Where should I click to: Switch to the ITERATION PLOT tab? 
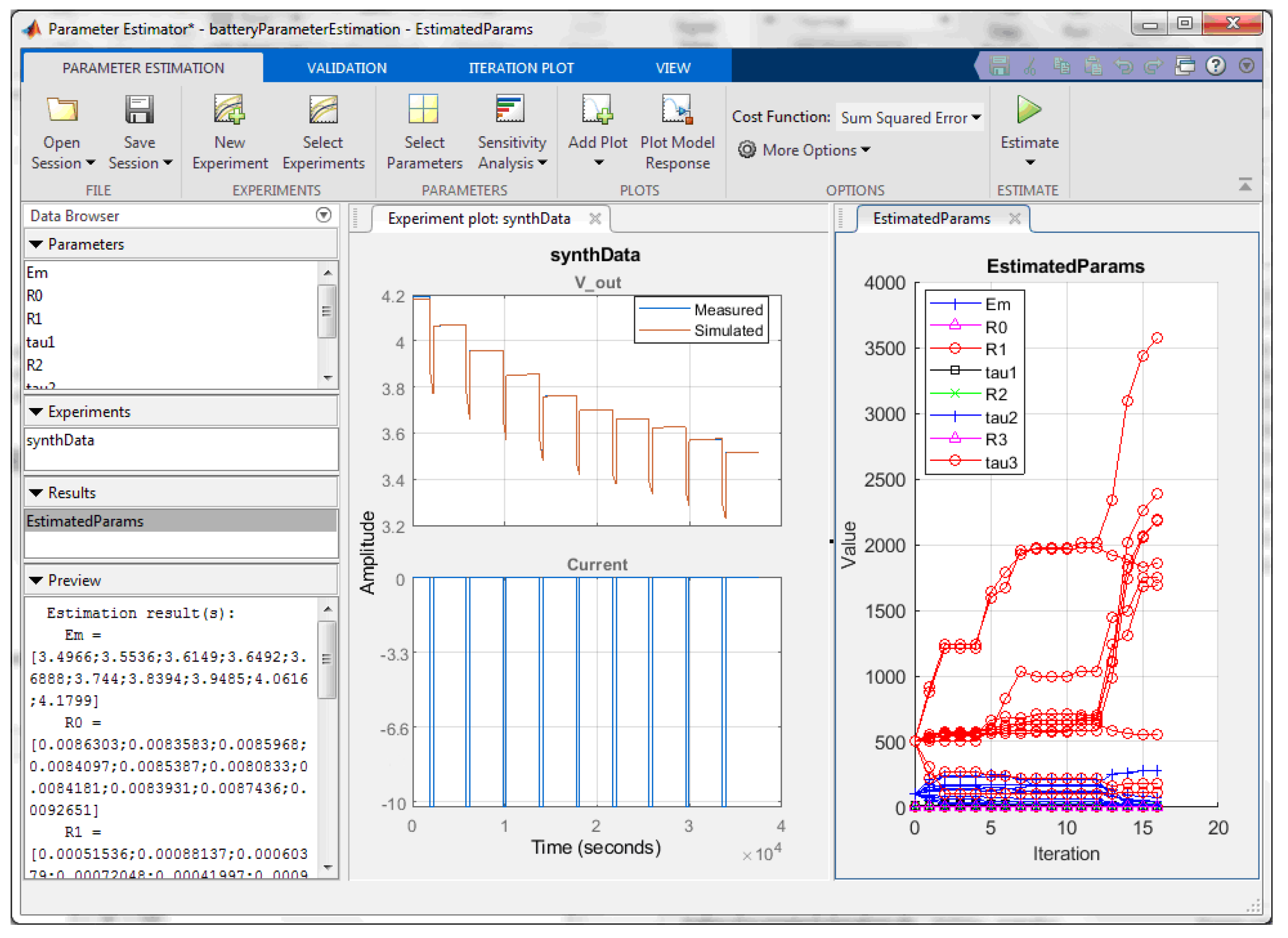pos(521,68)
